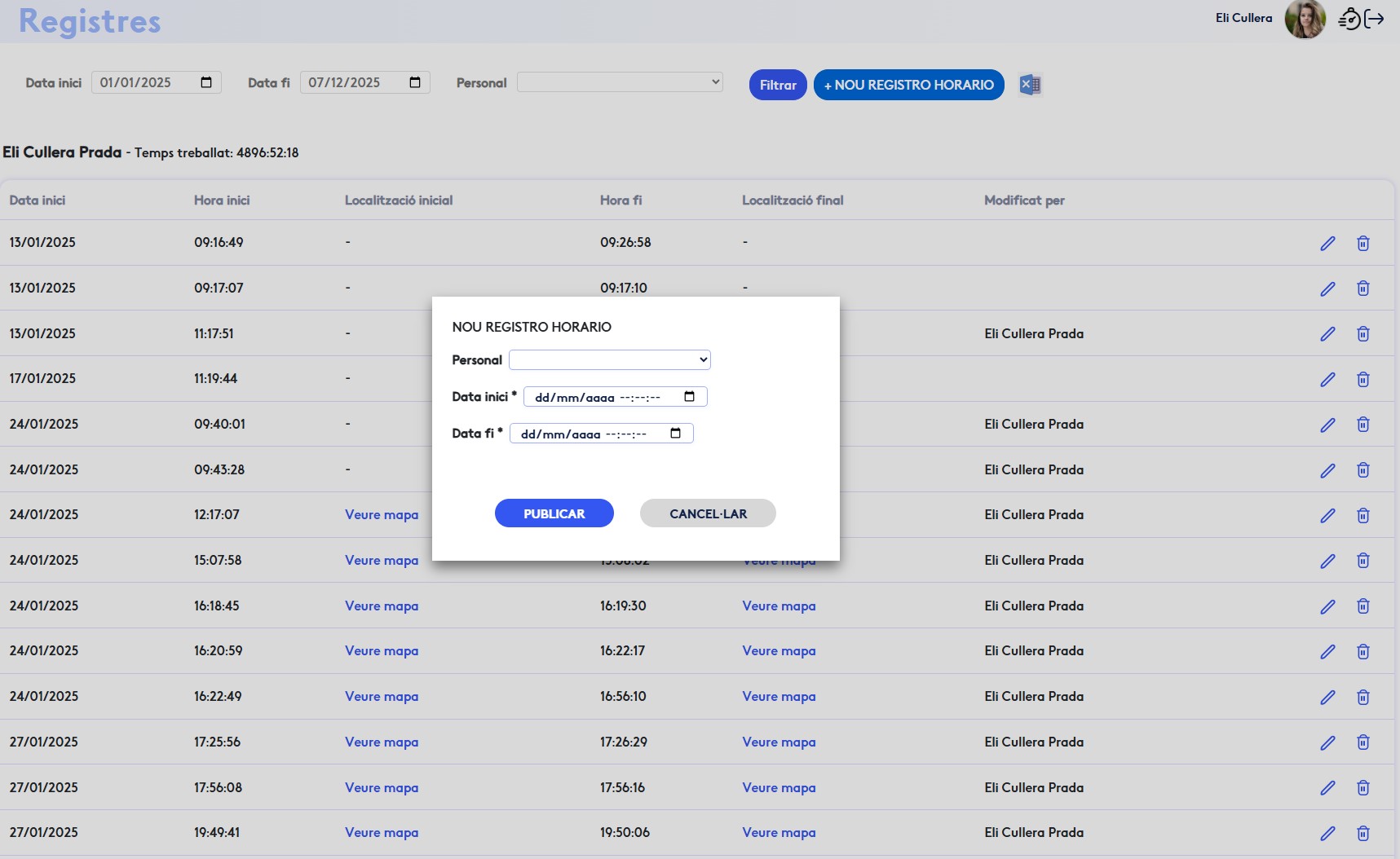Open calendar of filter Data inici field
This screenshot has width=1400, height=859.
click(x=206, y=82)
